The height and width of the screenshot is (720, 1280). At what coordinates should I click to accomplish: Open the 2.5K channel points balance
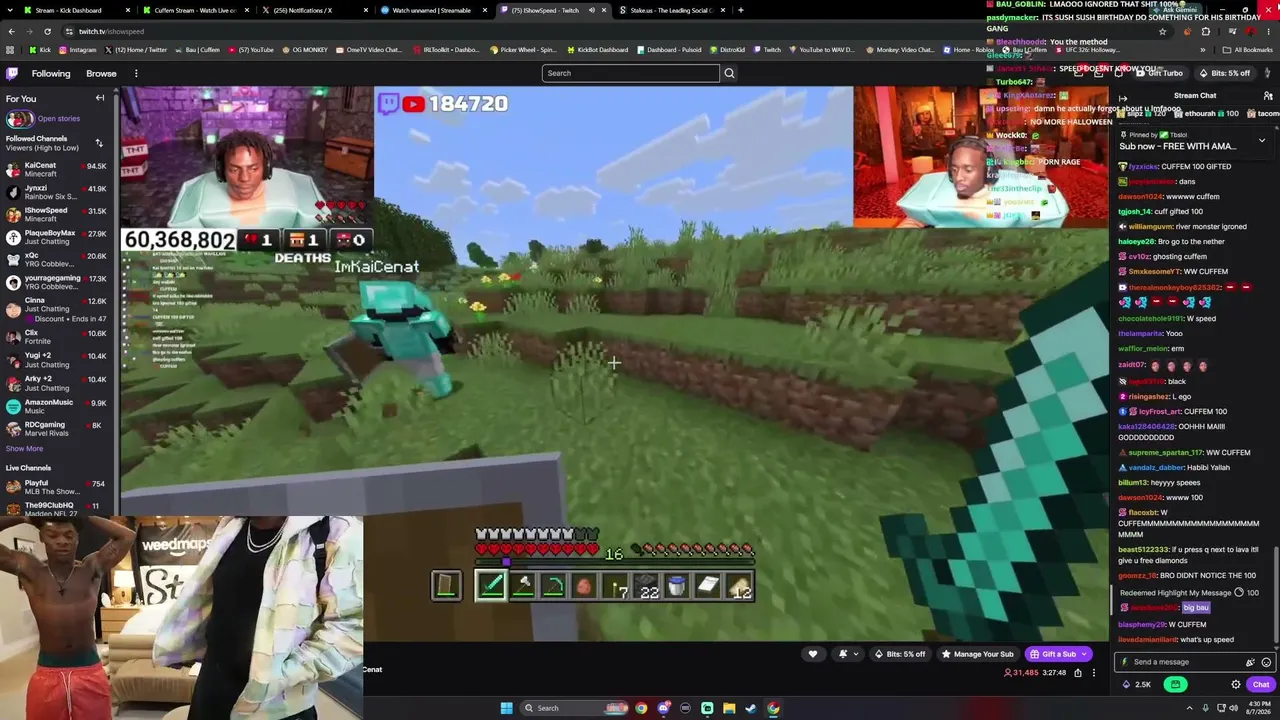pyautogui.click(x=1137, y=684)
